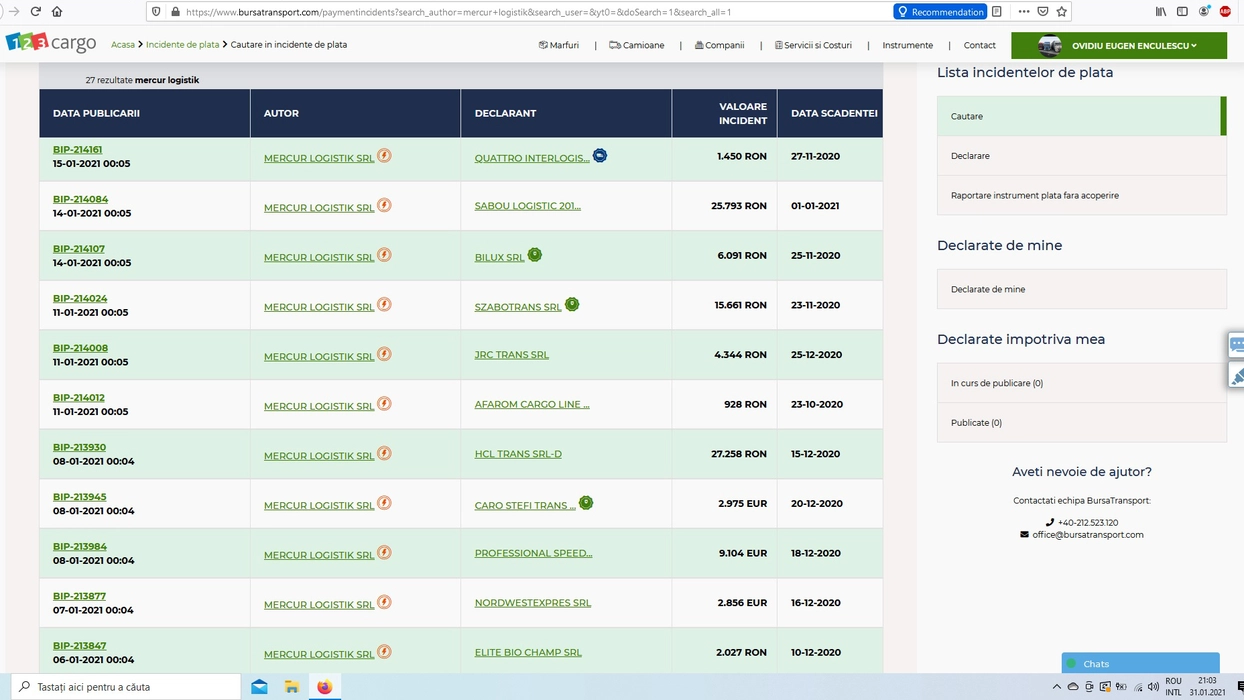Open Raportare instrument plata fara acoperire
The height and width of the screenshot is (700, 1244).
tap(1082, 195)
